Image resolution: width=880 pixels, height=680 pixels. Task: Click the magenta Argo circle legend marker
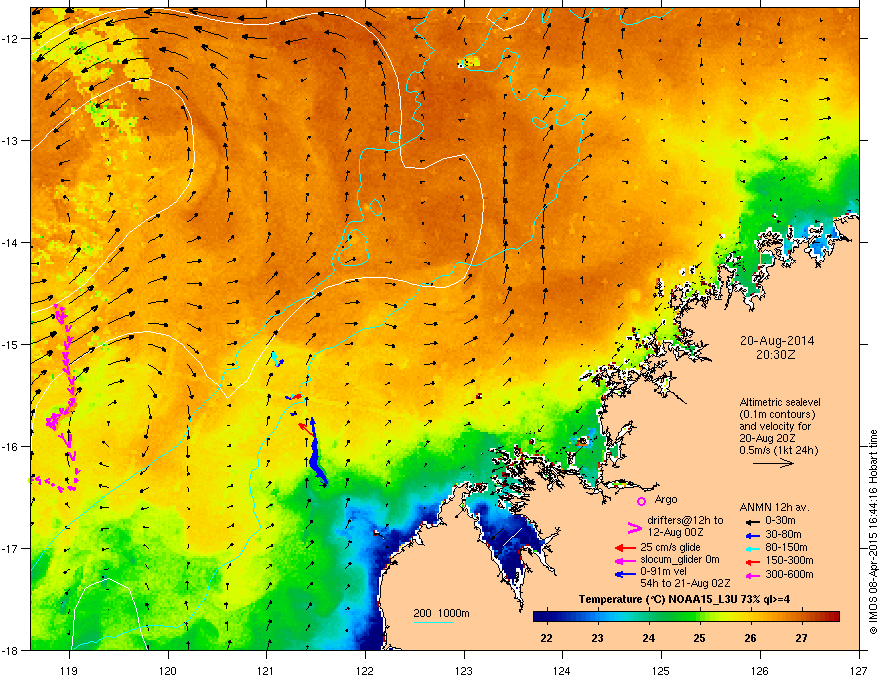(641, 501)
